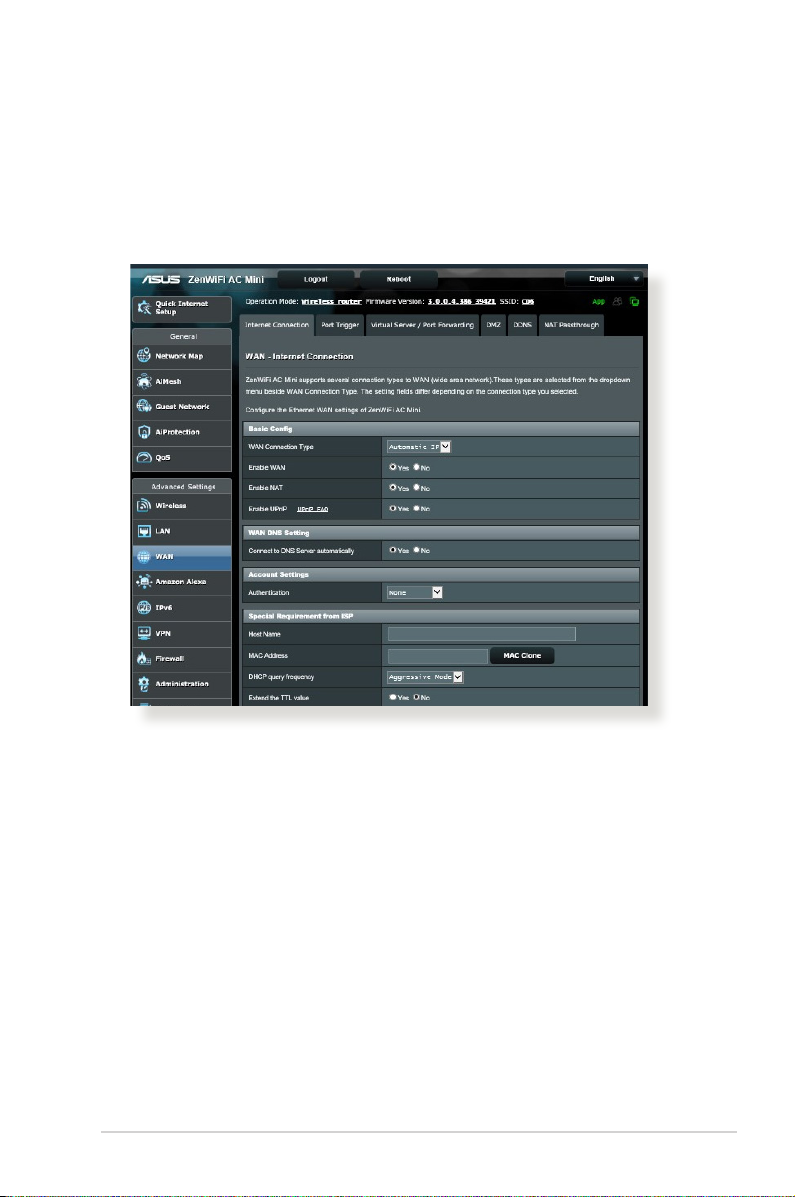Click the MAC Address input field
Viewport: 795px width, 1197px height.
point(438,656)
